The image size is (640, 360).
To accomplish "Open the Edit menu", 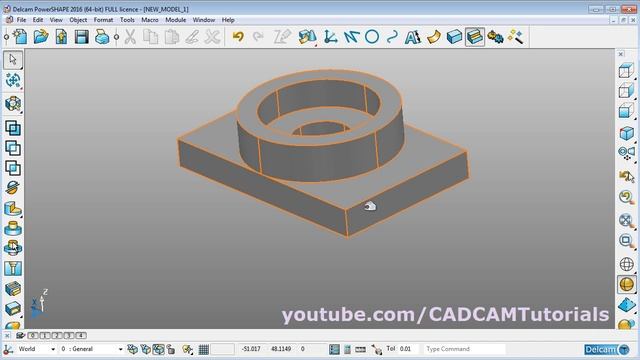I will 38,20.
